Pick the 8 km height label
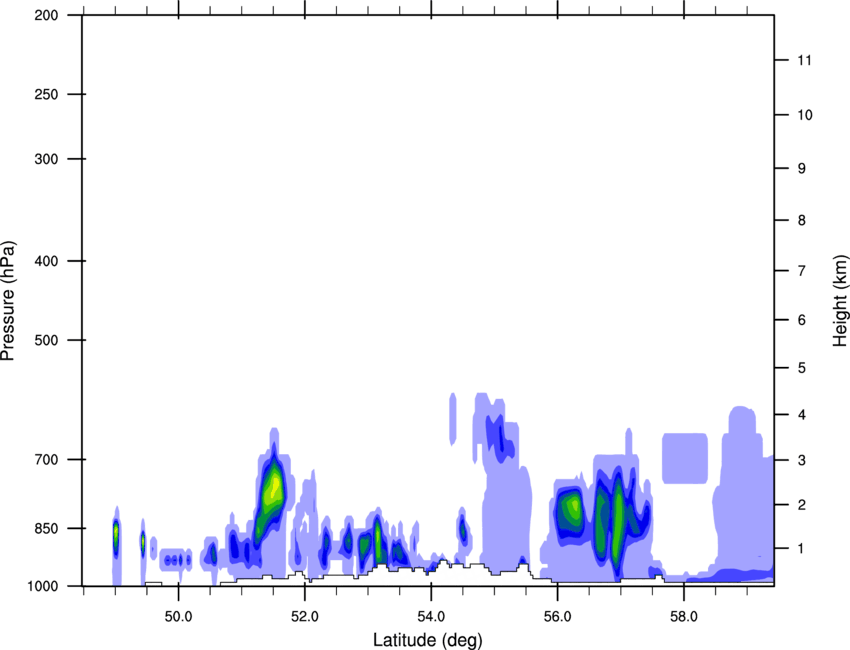The image size is (850, 650). pyautogui.click(x=801, y=220)
